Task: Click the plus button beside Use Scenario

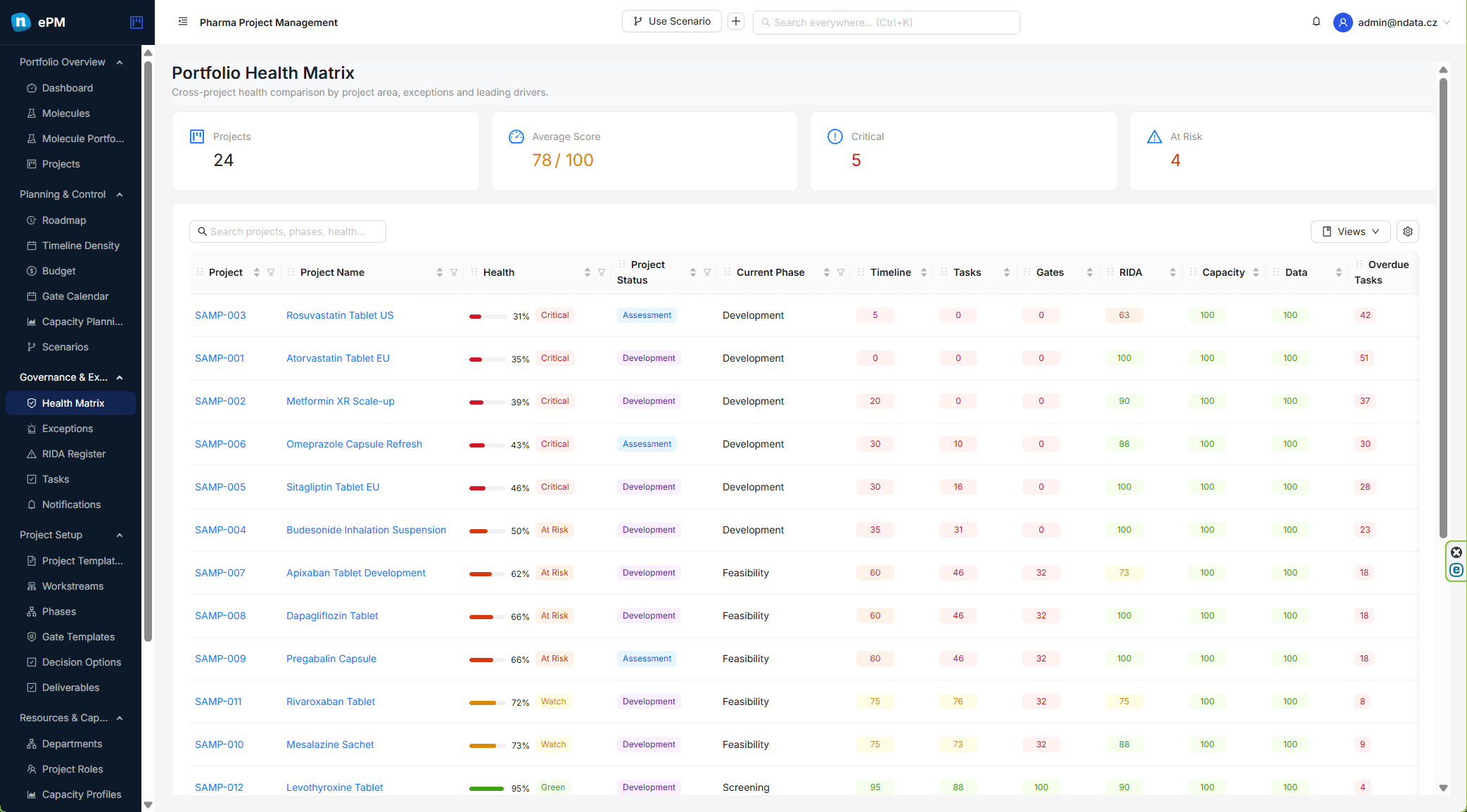Action: tap(736, 21)
